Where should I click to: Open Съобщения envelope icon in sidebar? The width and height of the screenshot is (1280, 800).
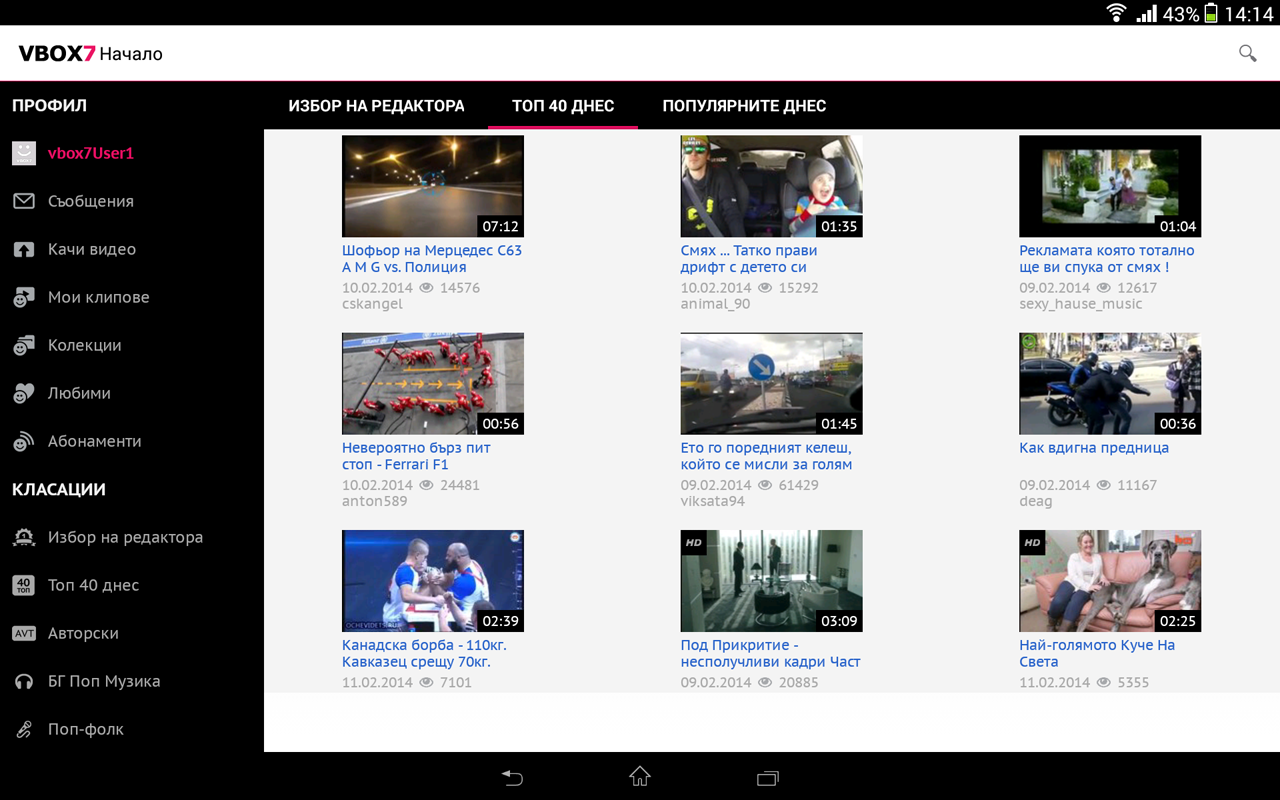pyautogui.click(x=24, y=201)
